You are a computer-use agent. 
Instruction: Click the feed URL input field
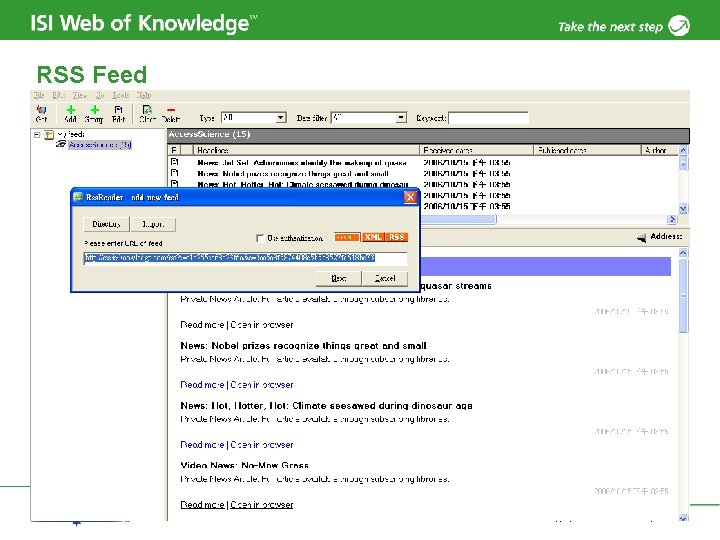click(x=245, y=258)
